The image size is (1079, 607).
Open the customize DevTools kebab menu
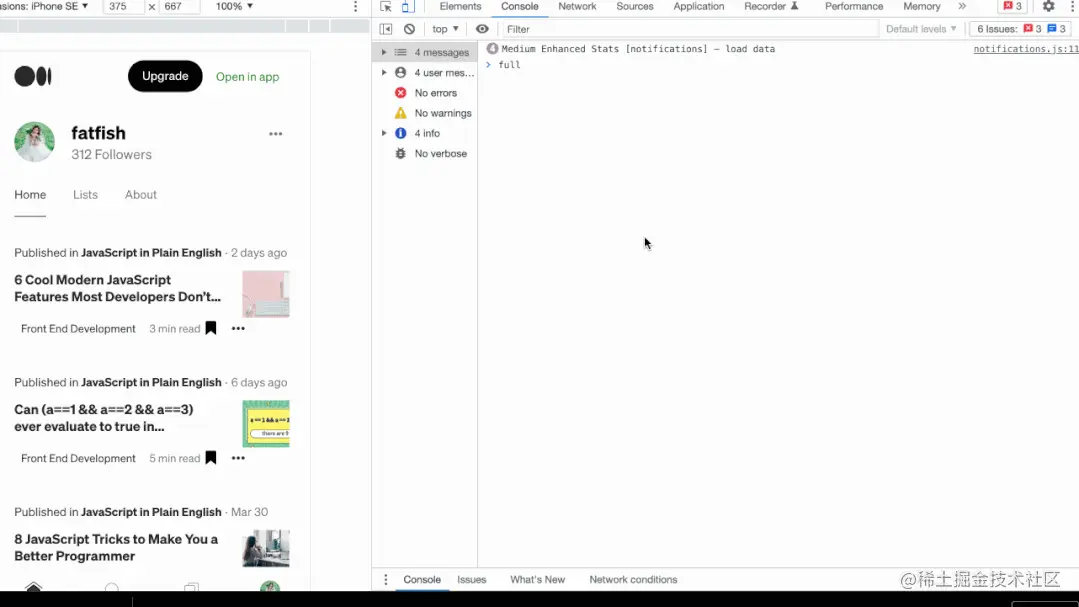click(1071, 7)
